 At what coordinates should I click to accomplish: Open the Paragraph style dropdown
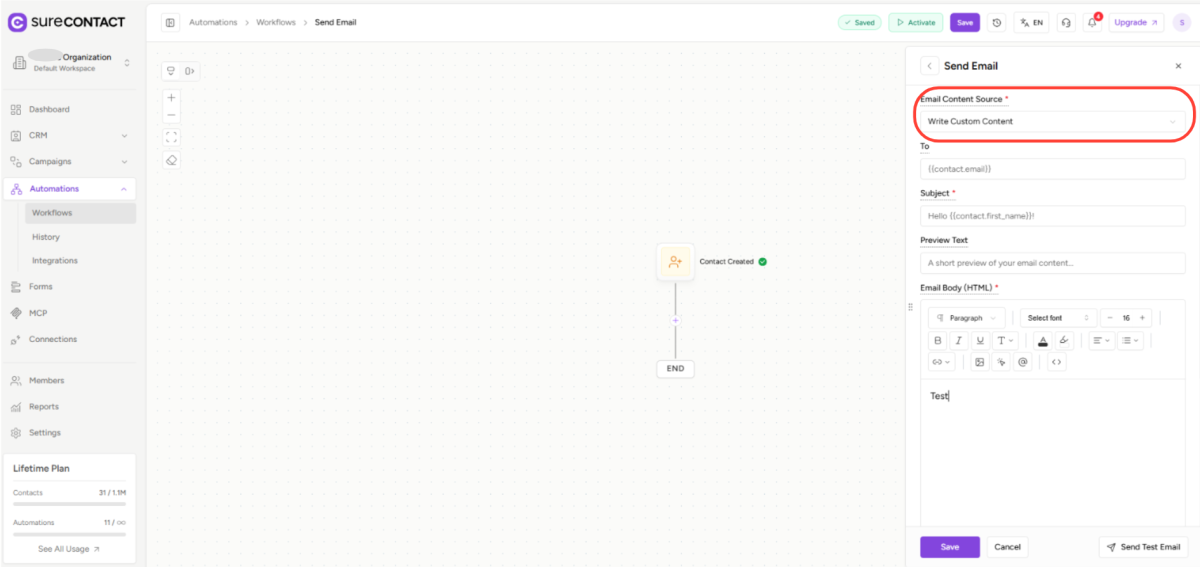tap(966, 318)
